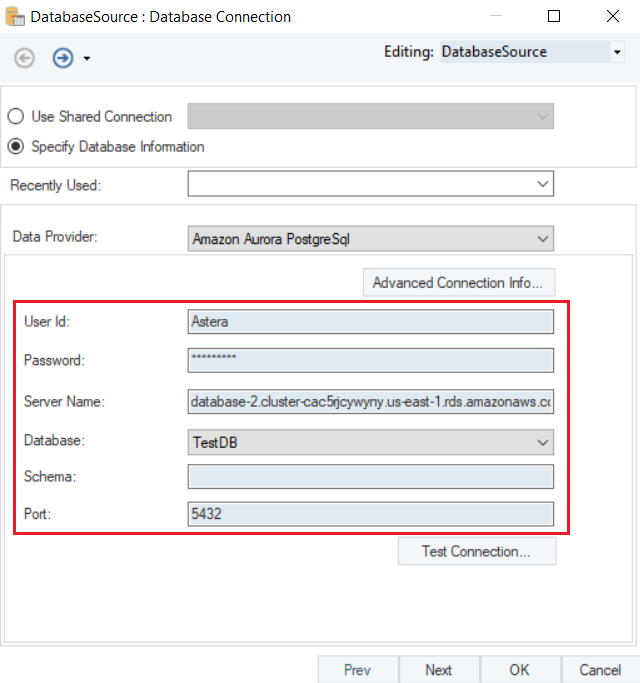Click the empty Schema field
Viewport: 640px width, 683px height.
(370, 477)
